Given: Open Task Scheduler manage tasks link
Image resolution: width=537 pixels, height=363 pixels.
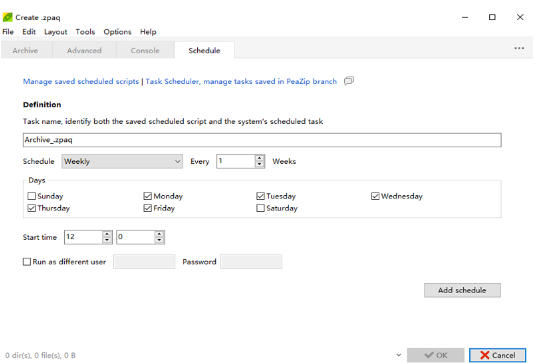Looking at the screenshot, I should [x=241, y=82].
